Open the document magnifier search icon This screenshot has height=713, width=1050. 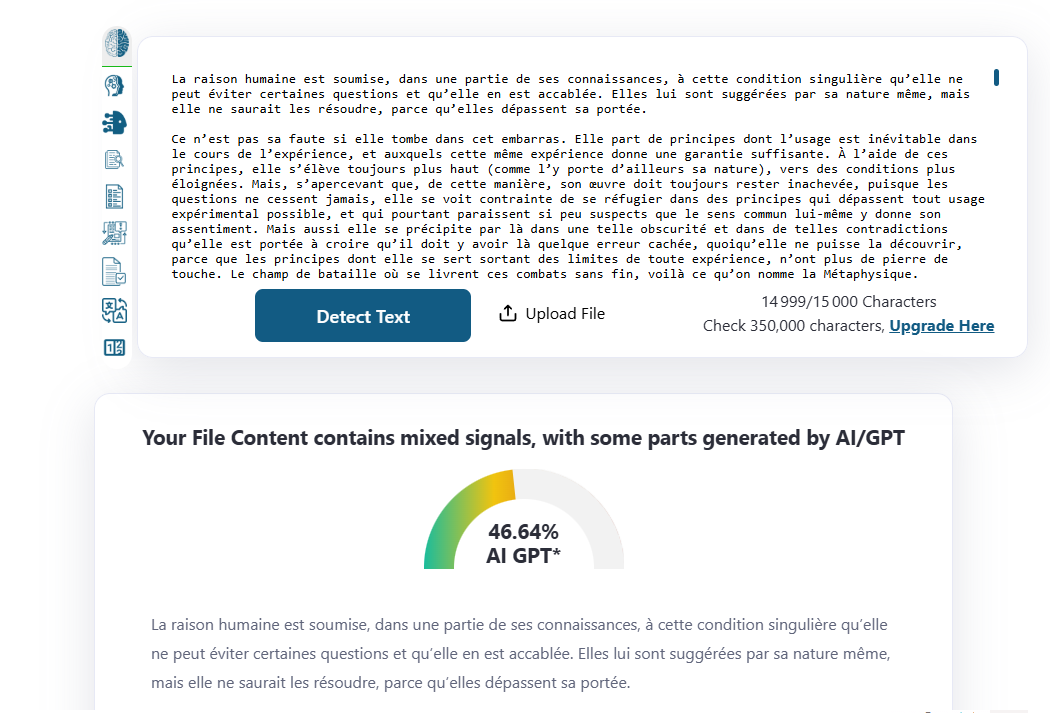[115, 160]
